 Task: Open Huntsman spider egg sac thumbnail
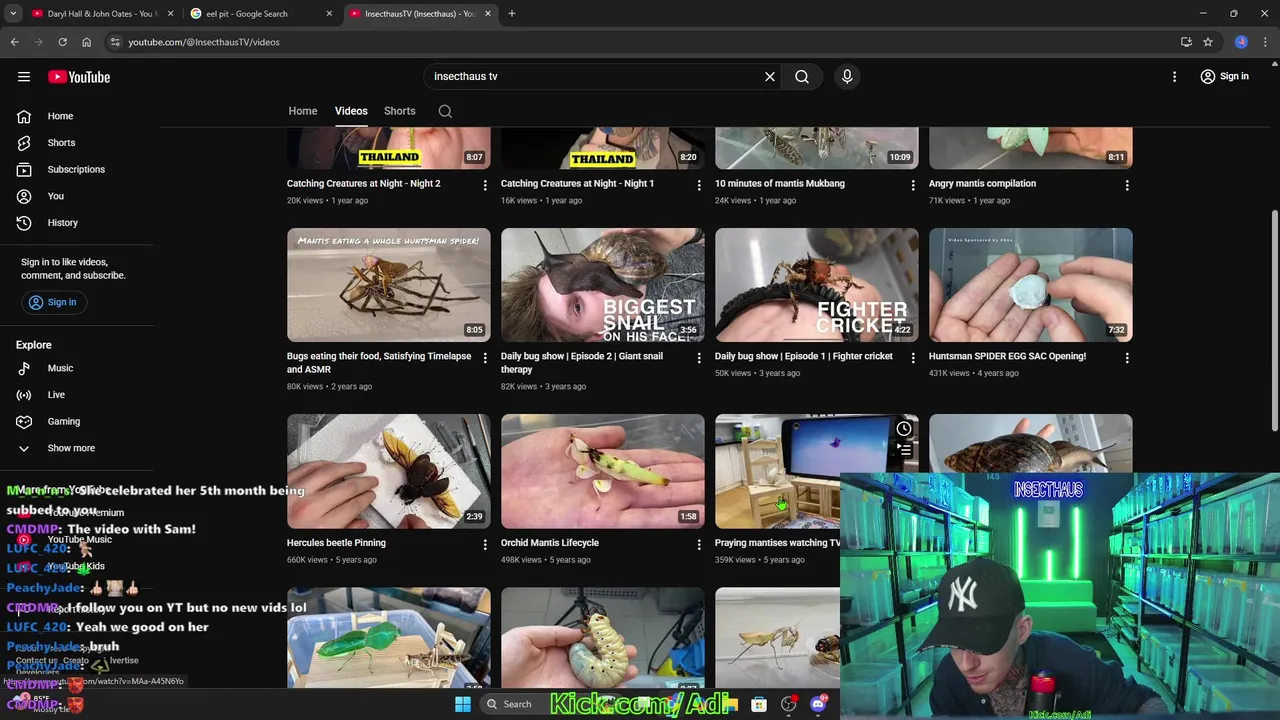click(x=1031, y=285)
